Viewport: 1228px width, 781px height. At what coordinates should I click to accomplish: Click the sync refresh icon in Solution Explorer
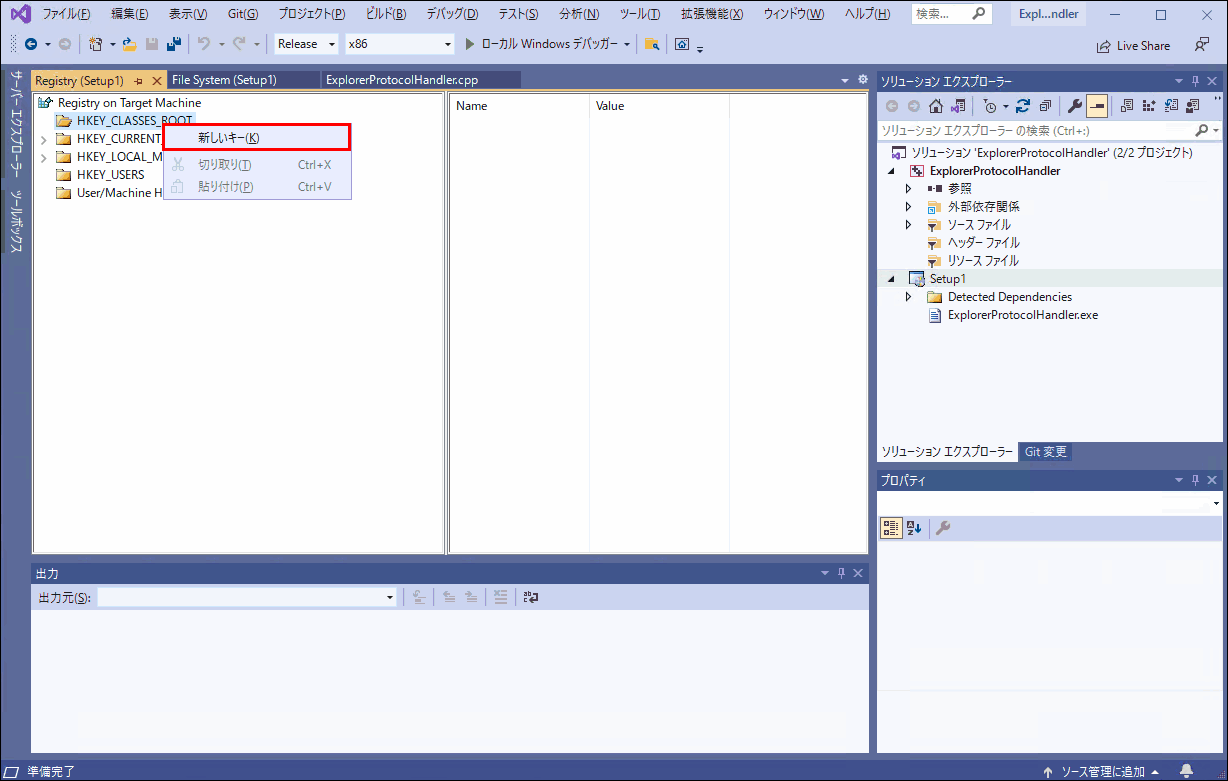click(x=1022, y=105)
